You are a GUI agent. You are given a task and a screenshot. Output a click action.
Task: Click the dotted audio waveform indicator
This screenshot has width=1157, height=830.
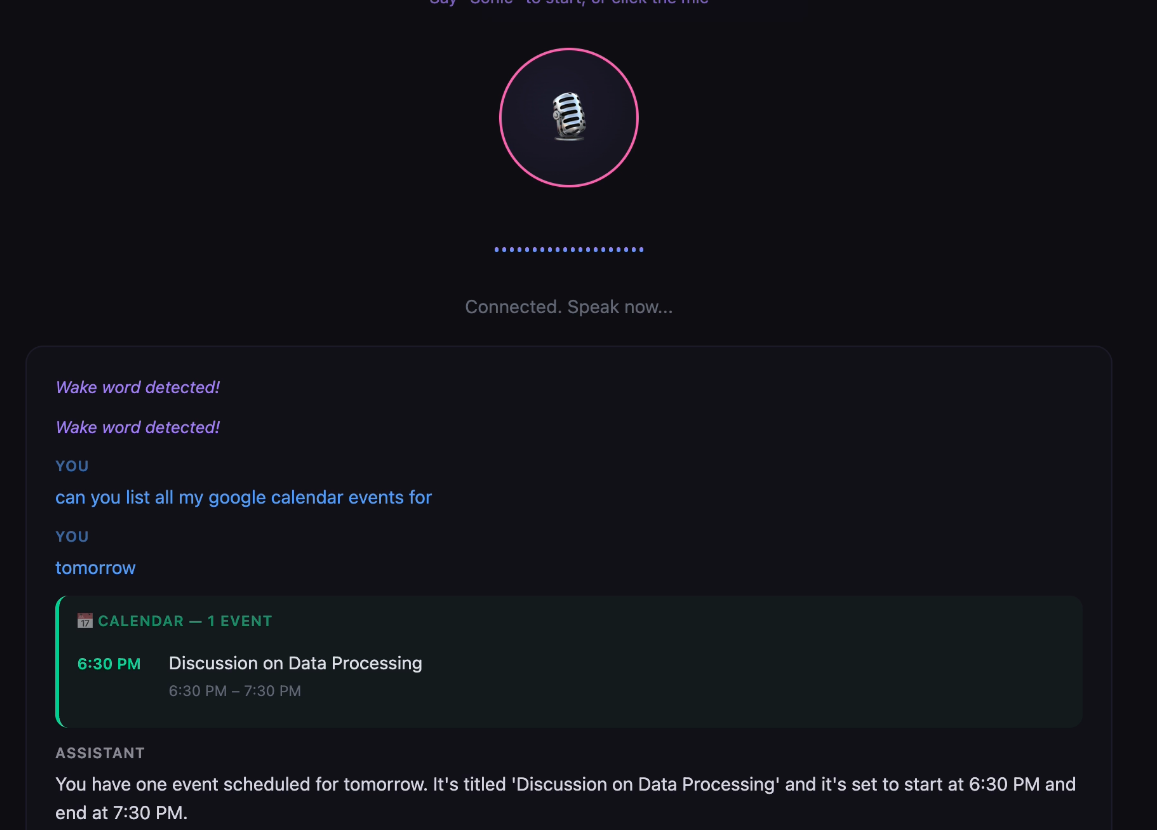[569, 249]
